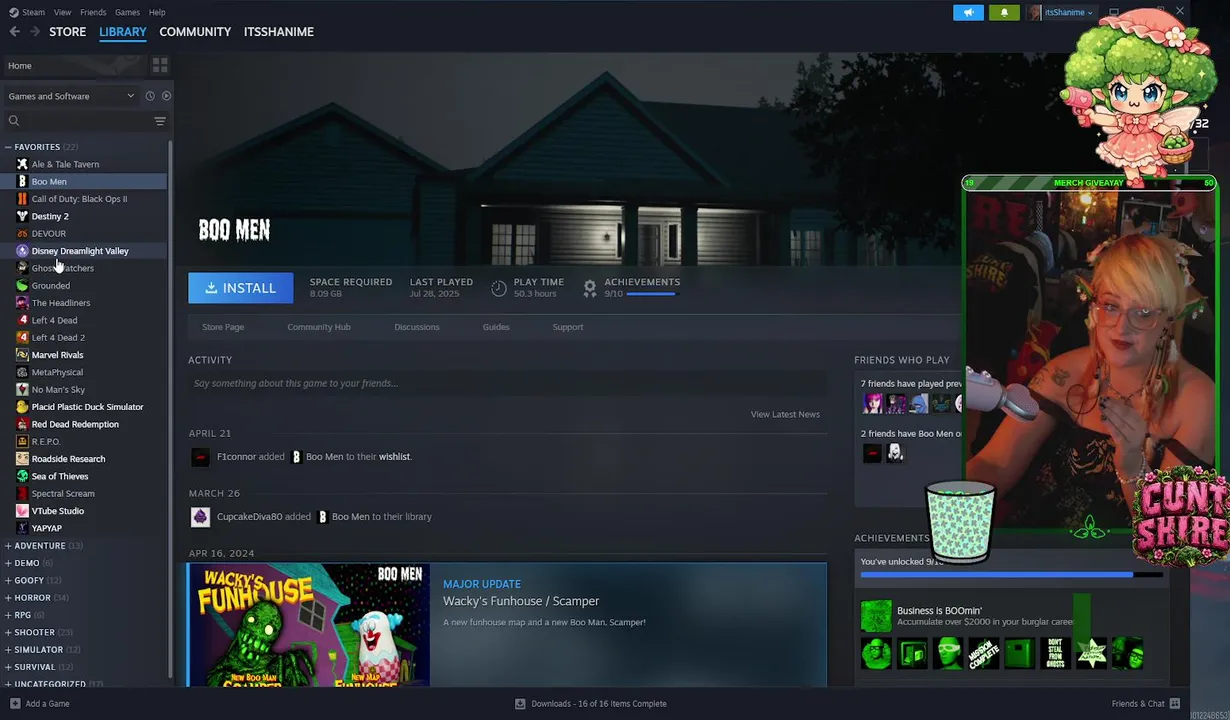The image size is (1230, 720).
Task: Open the Friends menu
Action: click(x=93, y=12)
